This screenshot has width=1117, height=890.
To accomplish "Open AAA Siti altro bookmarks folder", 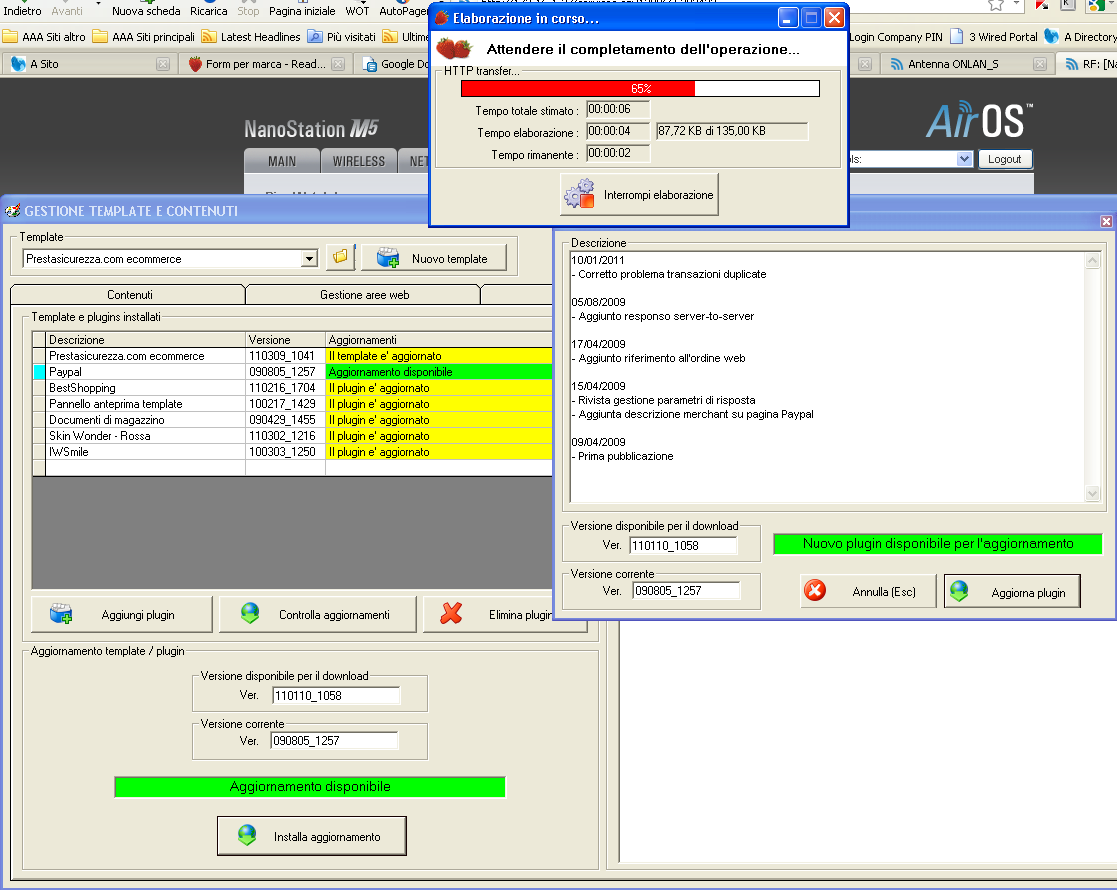I will pos(44,36).
